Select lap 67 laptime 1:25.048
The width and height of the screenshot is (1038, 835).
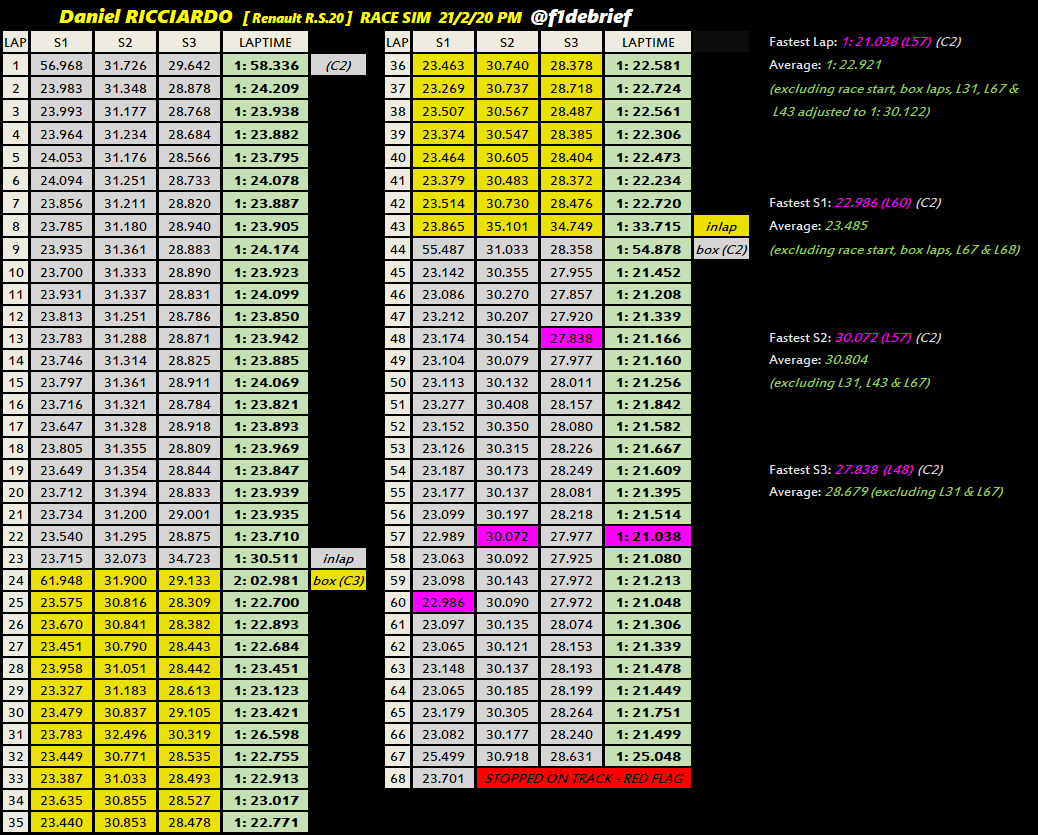pos(647,756)
